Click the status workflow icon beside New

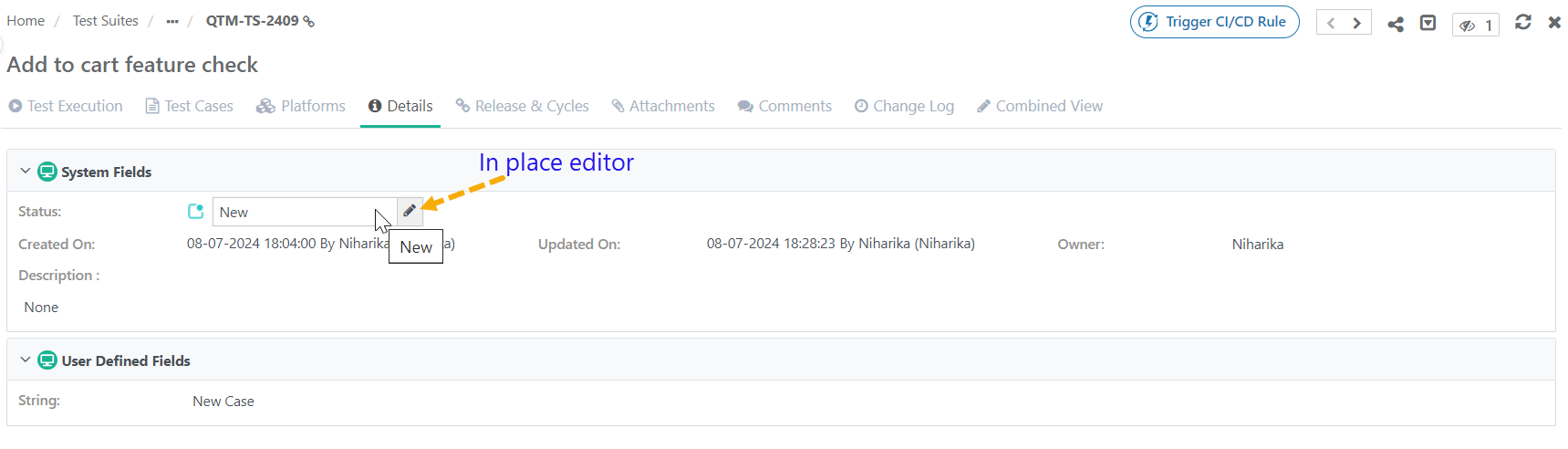tap(195, 212)
